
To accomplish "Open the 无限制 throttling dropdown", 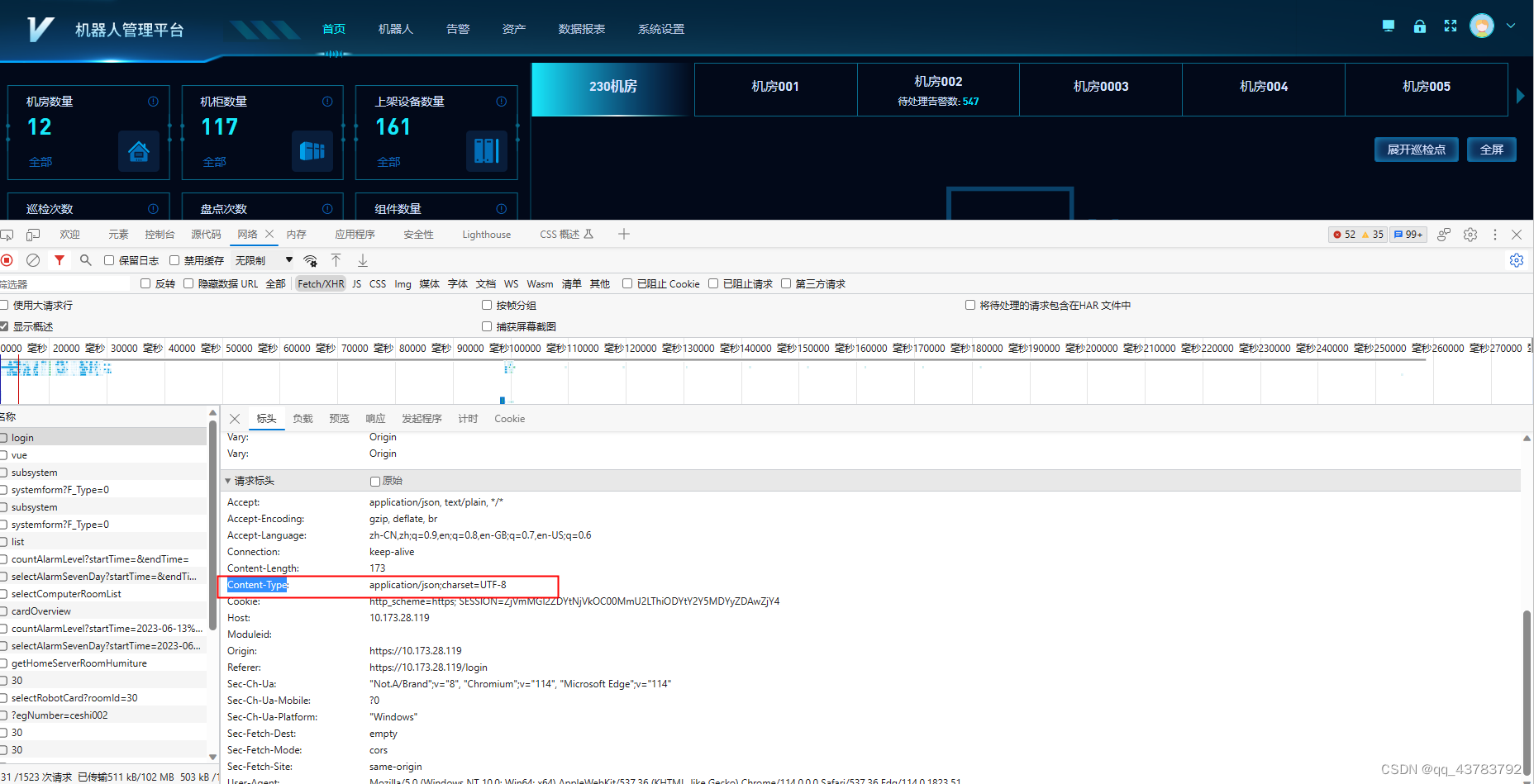I will pyautogui.click(x=264, y=260).
